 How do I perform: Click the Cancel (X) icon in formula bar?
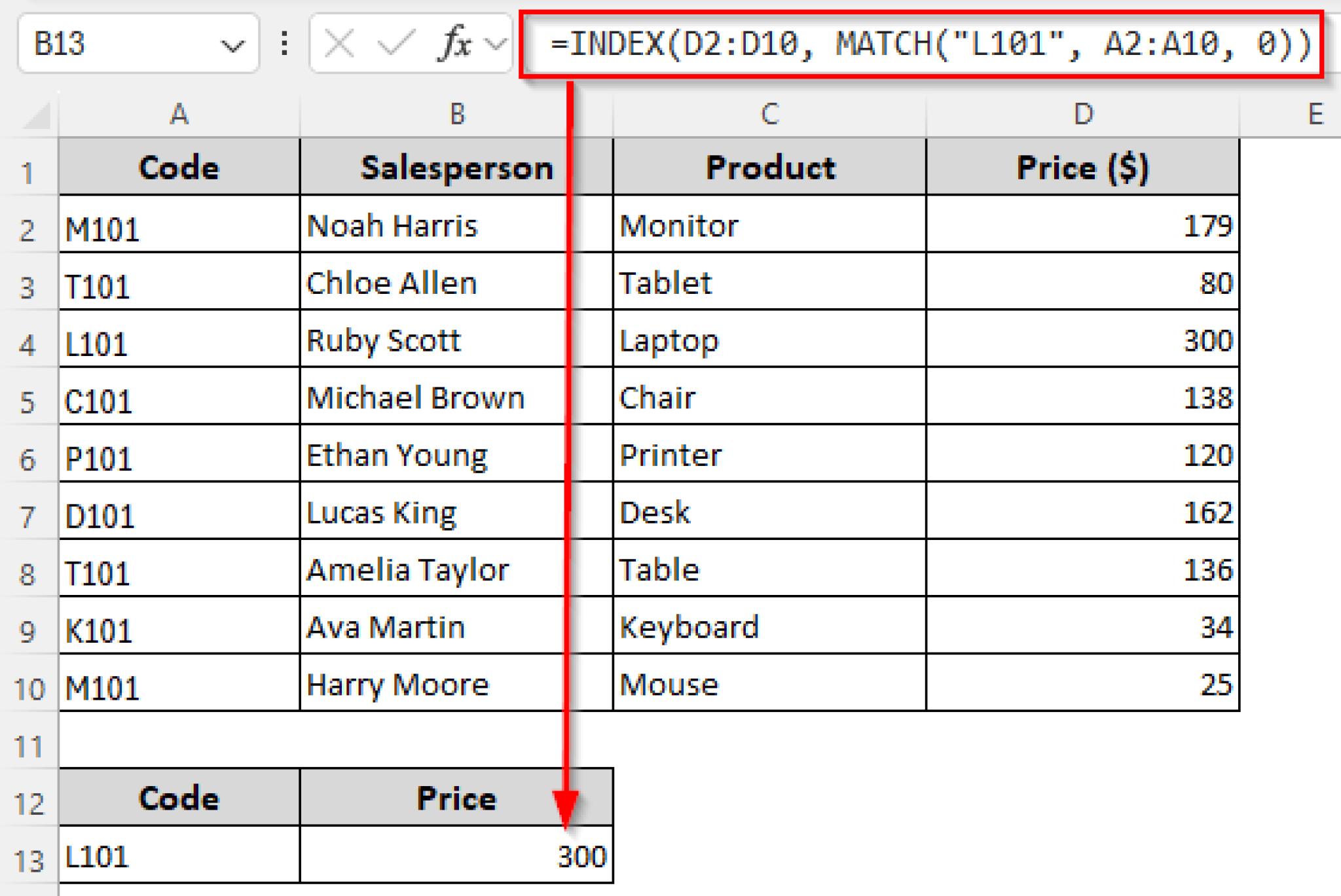point(338,44)
